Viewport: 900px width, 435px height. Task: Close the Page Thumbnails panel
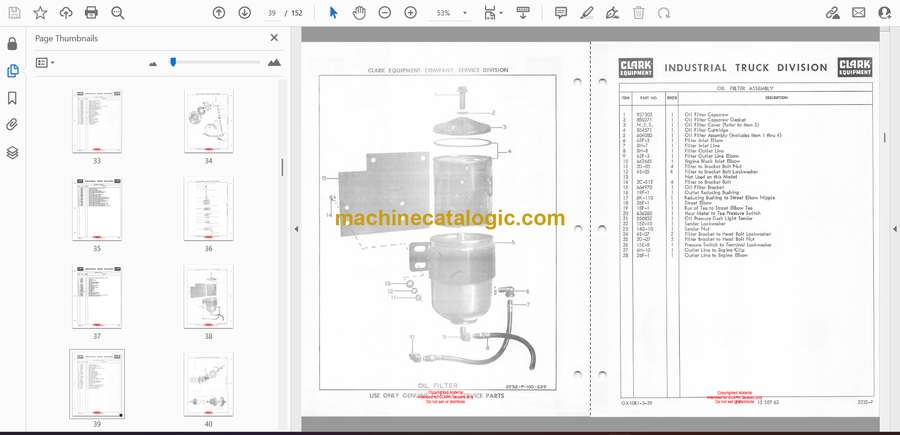pos(274,38)
